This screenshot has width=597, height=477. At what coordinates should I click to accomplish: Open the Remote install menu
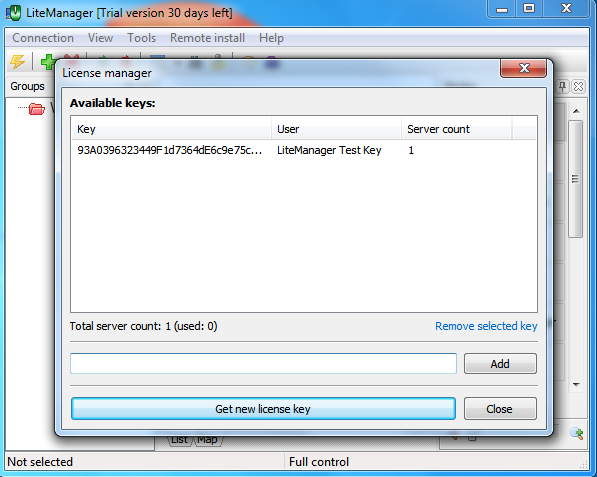(207, 38)
